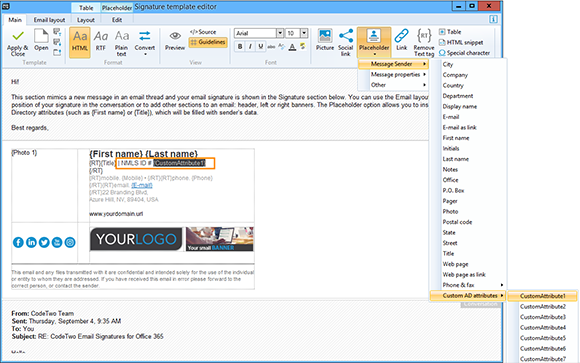Click the Apply & Close checkmark icon

click(x=17, y=36)
